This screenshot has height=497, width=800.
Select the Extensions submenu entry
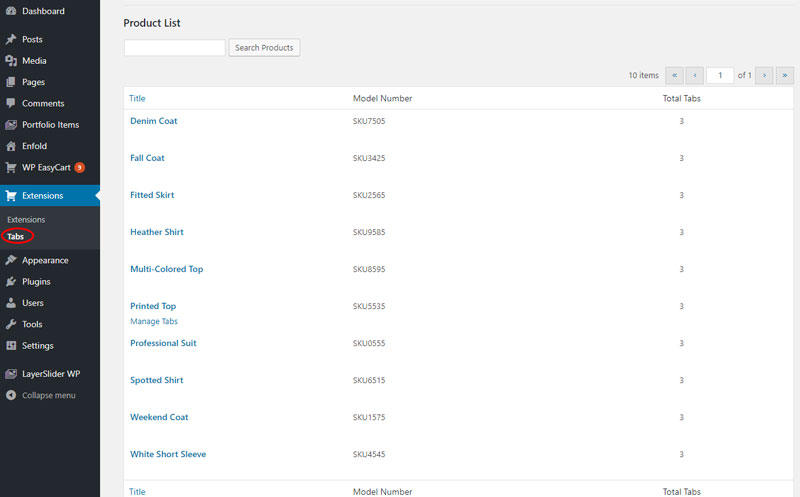[26, 219]
